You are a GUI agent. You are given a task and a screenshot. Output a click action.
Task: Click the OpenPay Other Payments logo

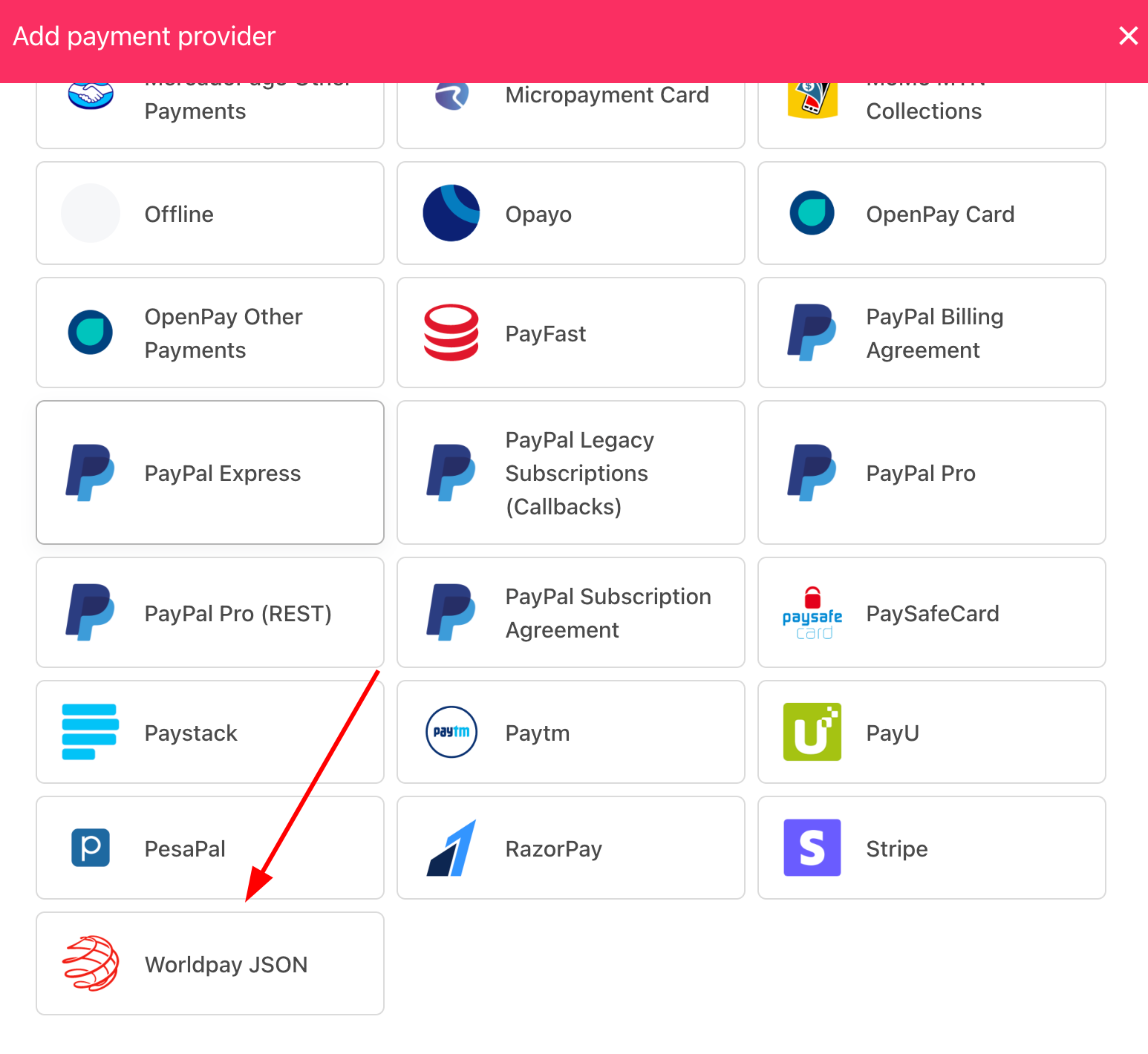click(x=91, y=332)
